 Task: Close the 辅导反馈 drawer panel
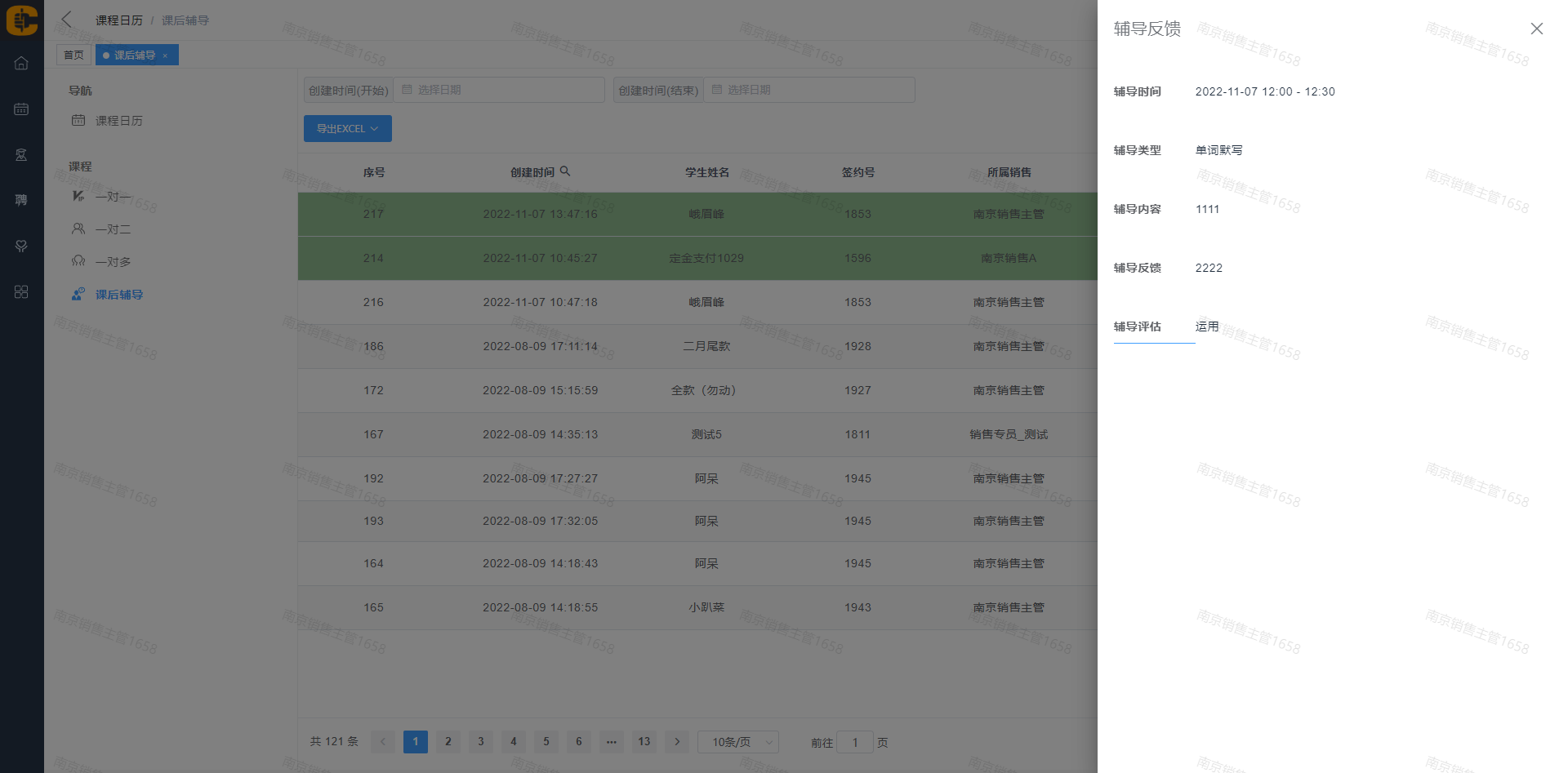click(1536, 29)
